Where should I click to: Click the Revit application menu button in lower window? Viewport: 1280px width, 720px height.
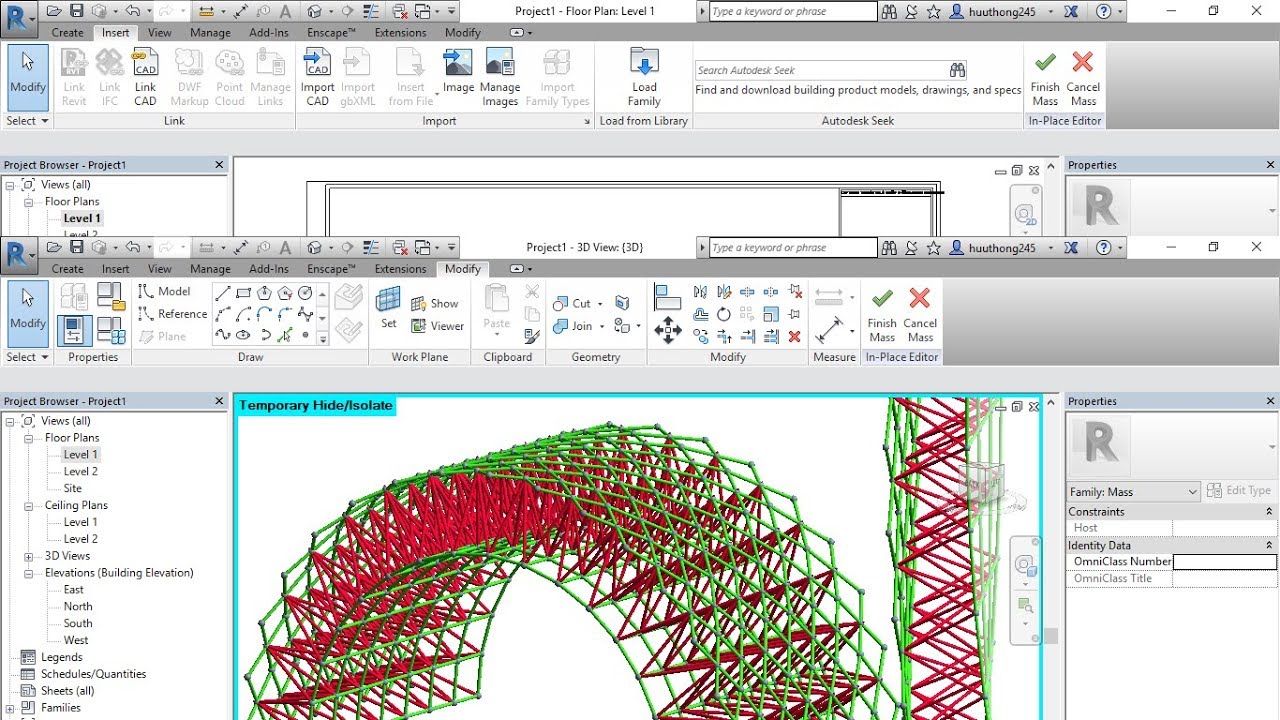point(19,255)
